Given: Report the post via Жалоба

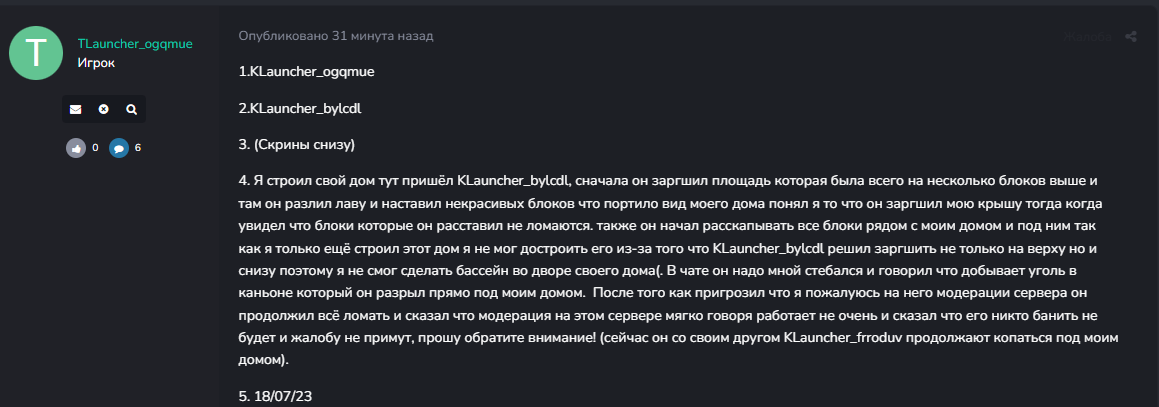Looking at the screenshot, I should point(1087,37).
